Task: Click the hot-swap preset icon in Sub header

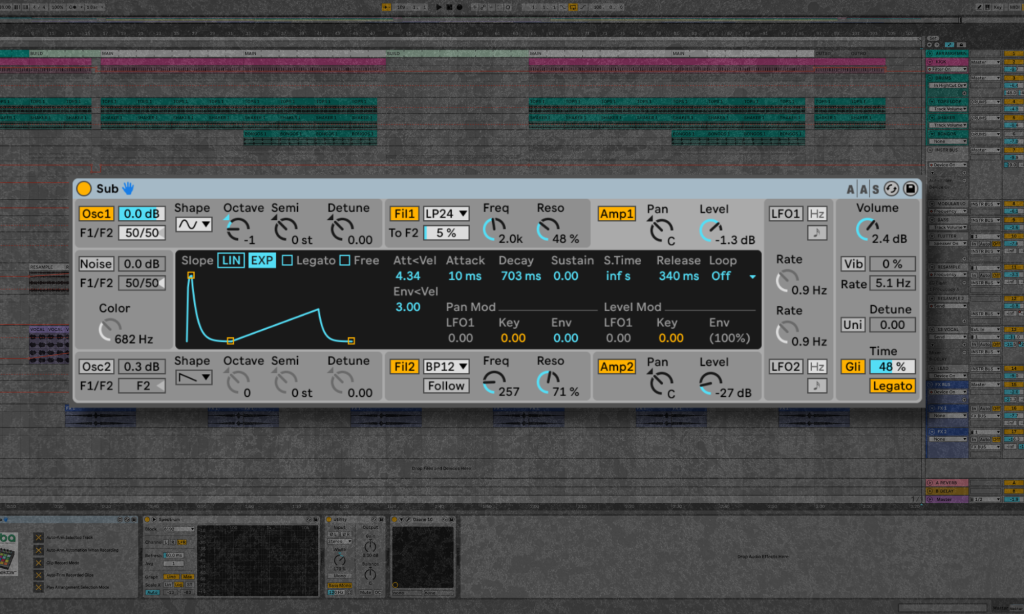Action: click(x=891, y=188)
